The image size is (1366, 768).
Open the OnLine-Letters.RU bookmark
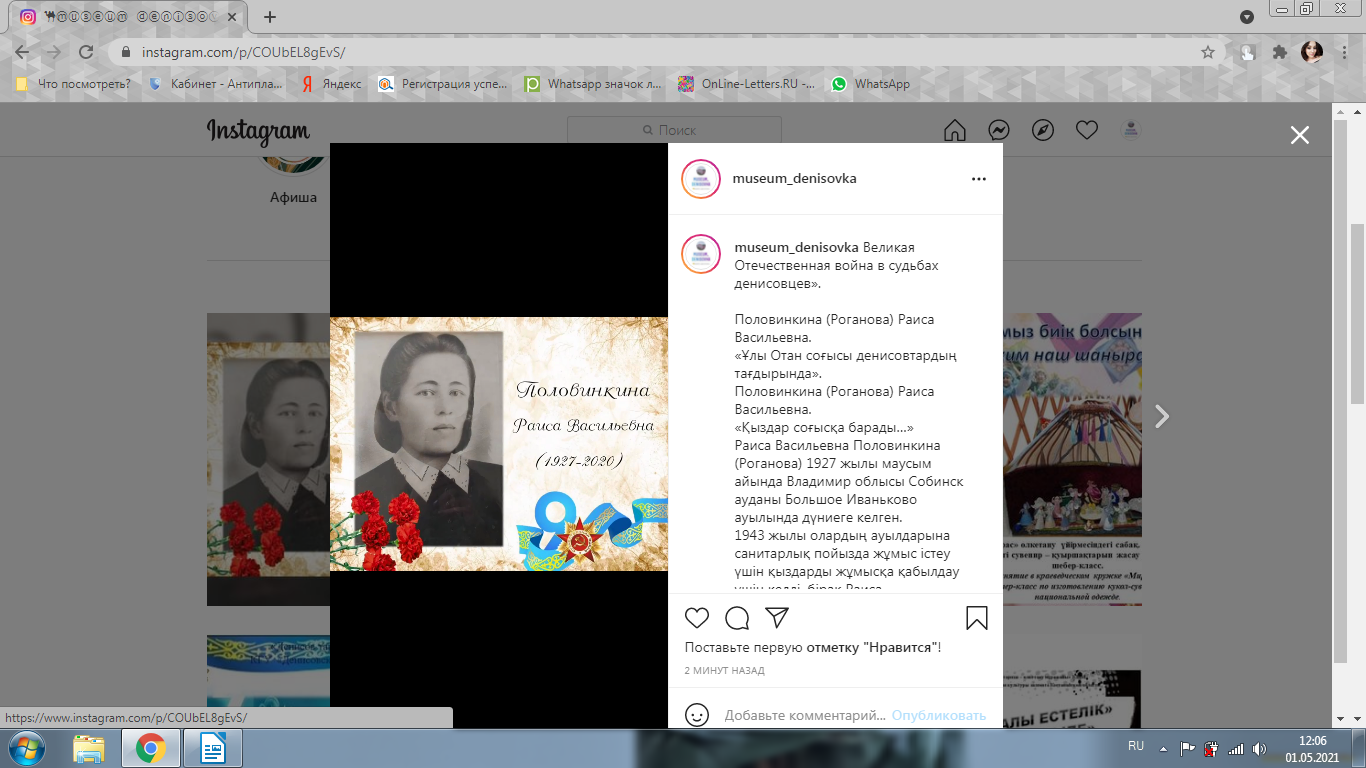click(x=747, y=84)
